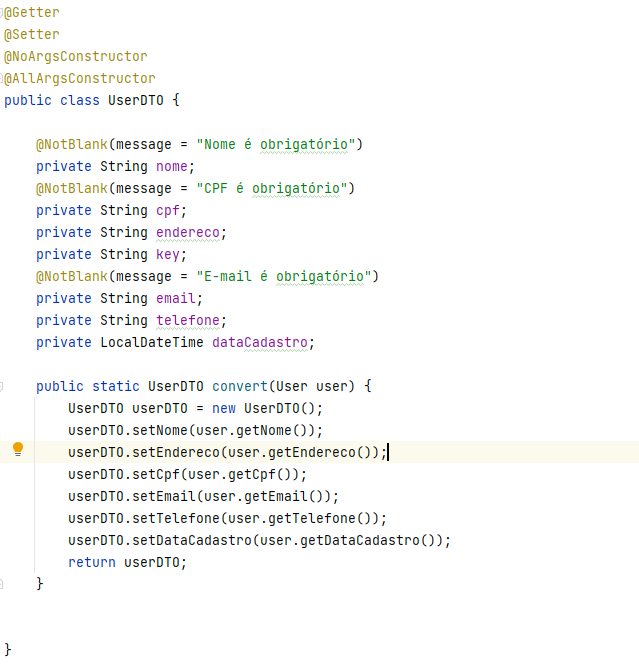The height and width of the screenshot is (667, 639).
Task: Click the endereco field name
Action: pyautogui.click(x=188, y=233)
